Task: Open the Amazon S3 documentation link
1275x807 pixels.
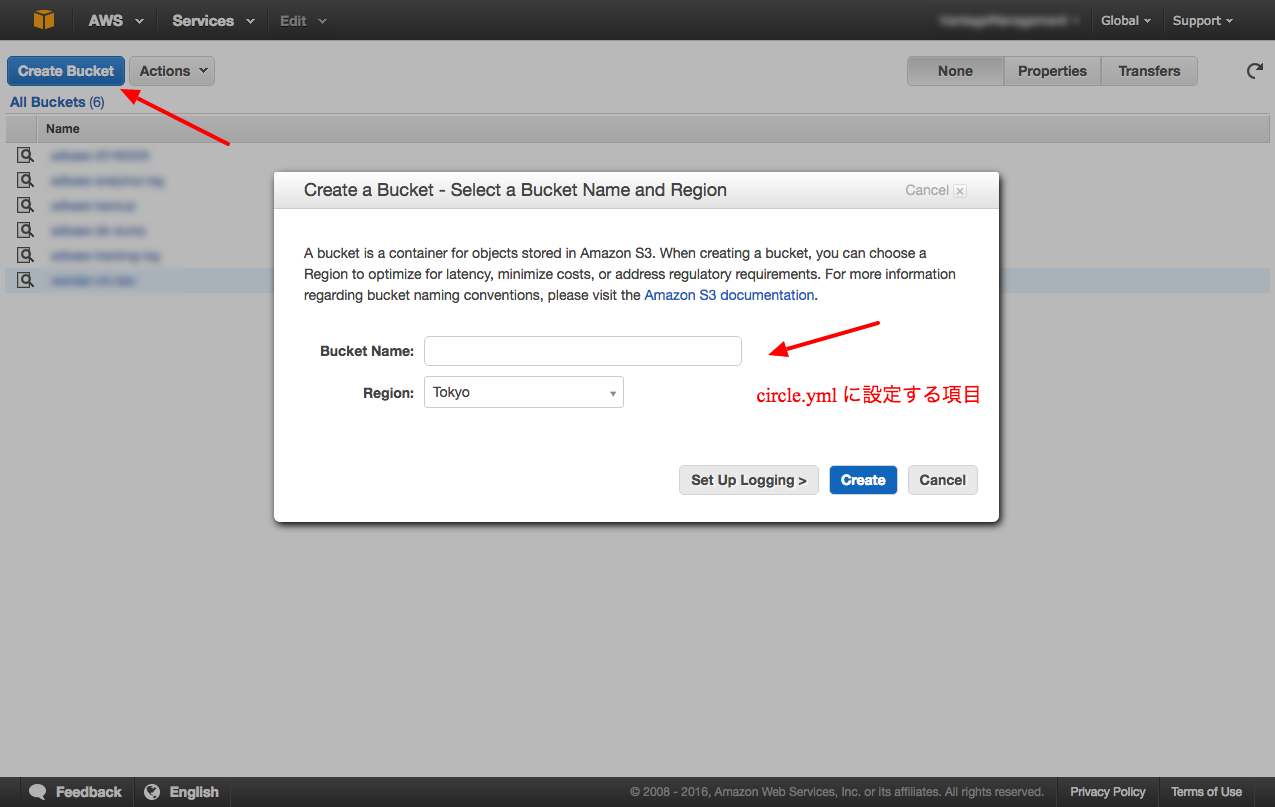Action: click(x=728, y=295)
